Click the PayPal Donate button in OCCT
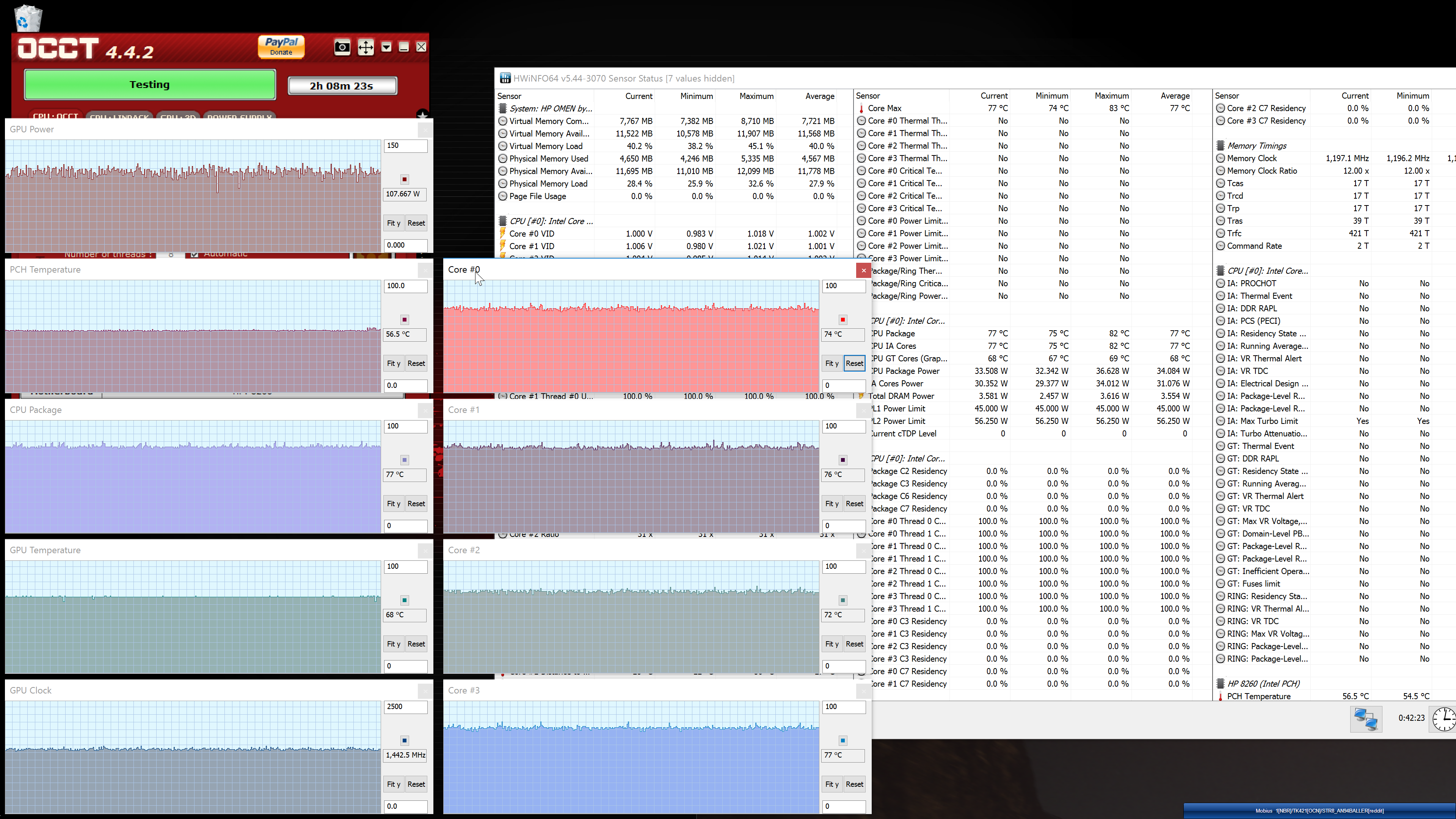The height and width of the screenshot is (819, 1456). [281, 46]
